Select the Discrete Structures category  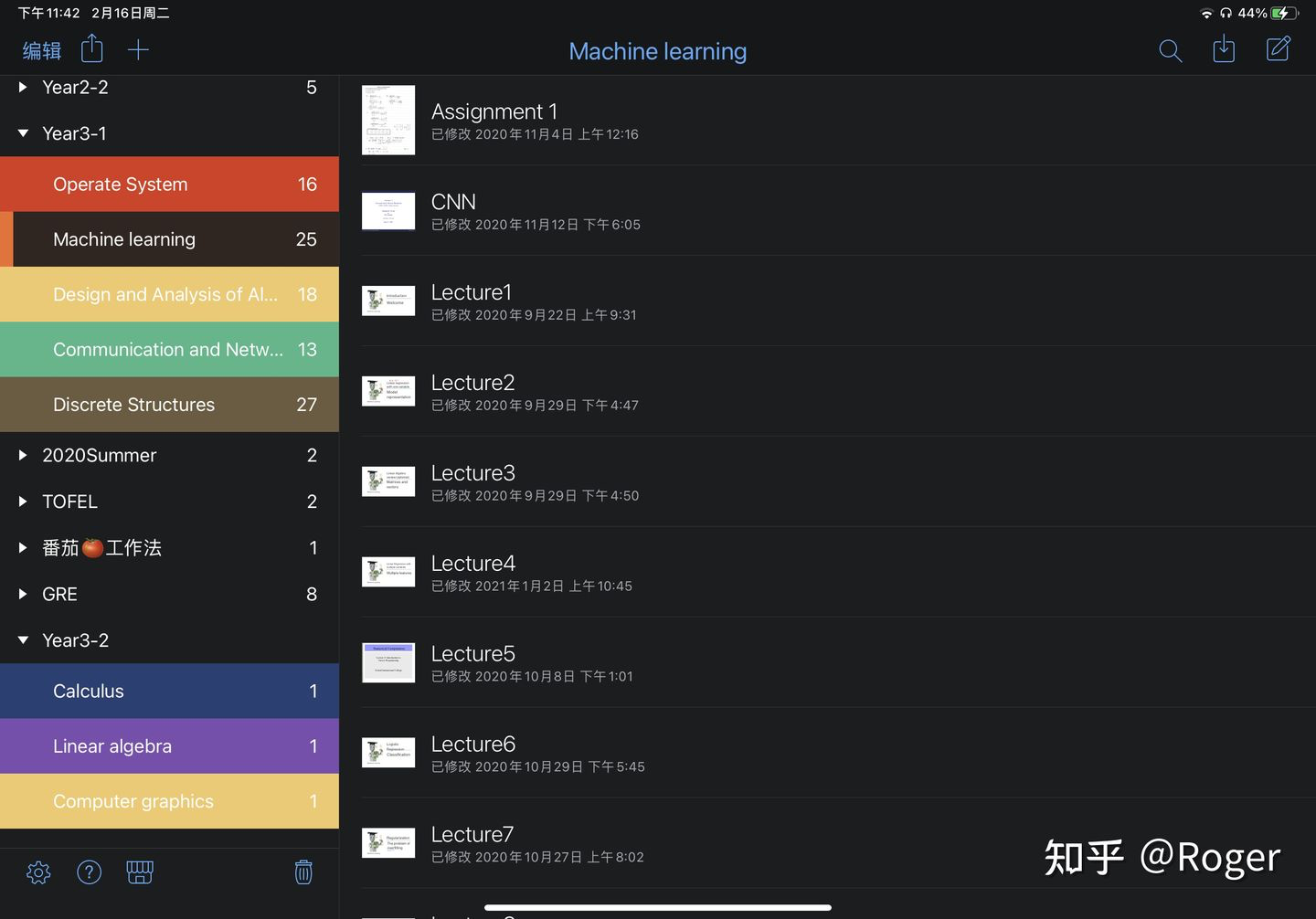coord(169,404)
